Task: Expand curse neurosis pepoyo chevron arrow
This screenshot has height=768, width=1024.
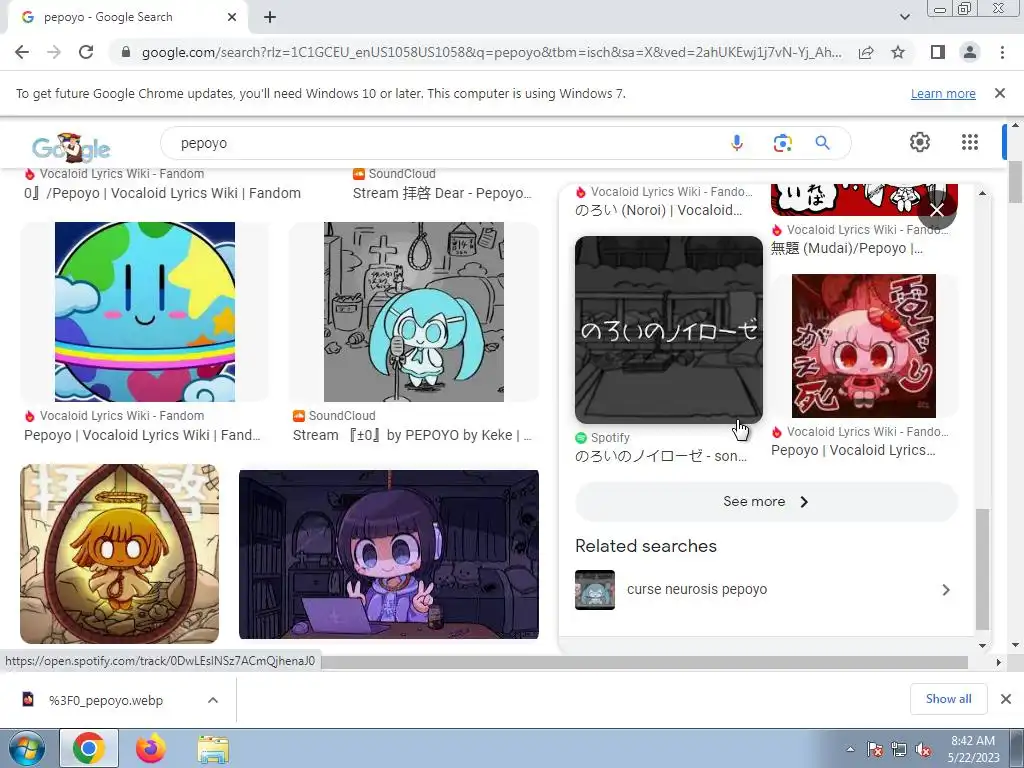Action: 946,590
